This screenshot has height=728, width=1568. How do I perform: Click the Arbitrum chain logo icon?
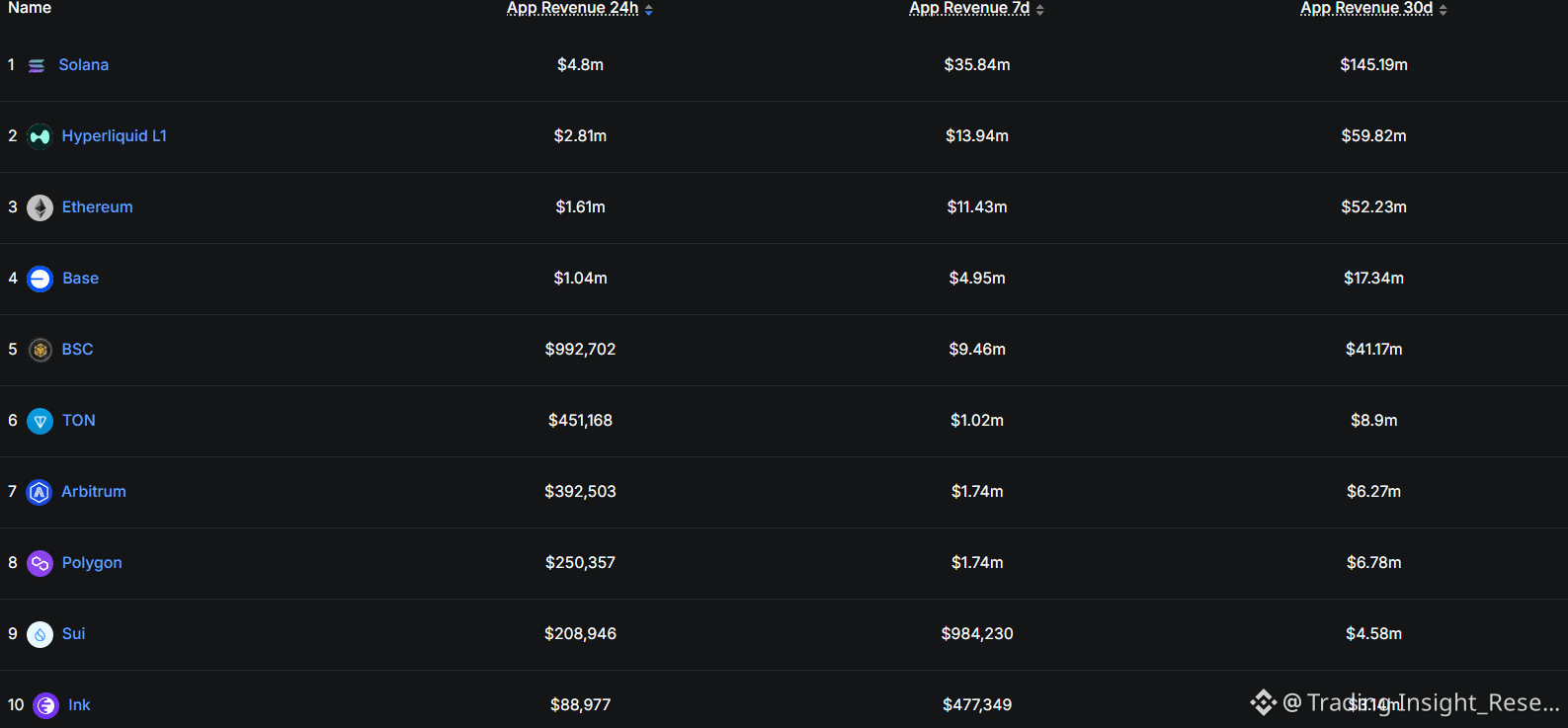click(x=40, y=492)
